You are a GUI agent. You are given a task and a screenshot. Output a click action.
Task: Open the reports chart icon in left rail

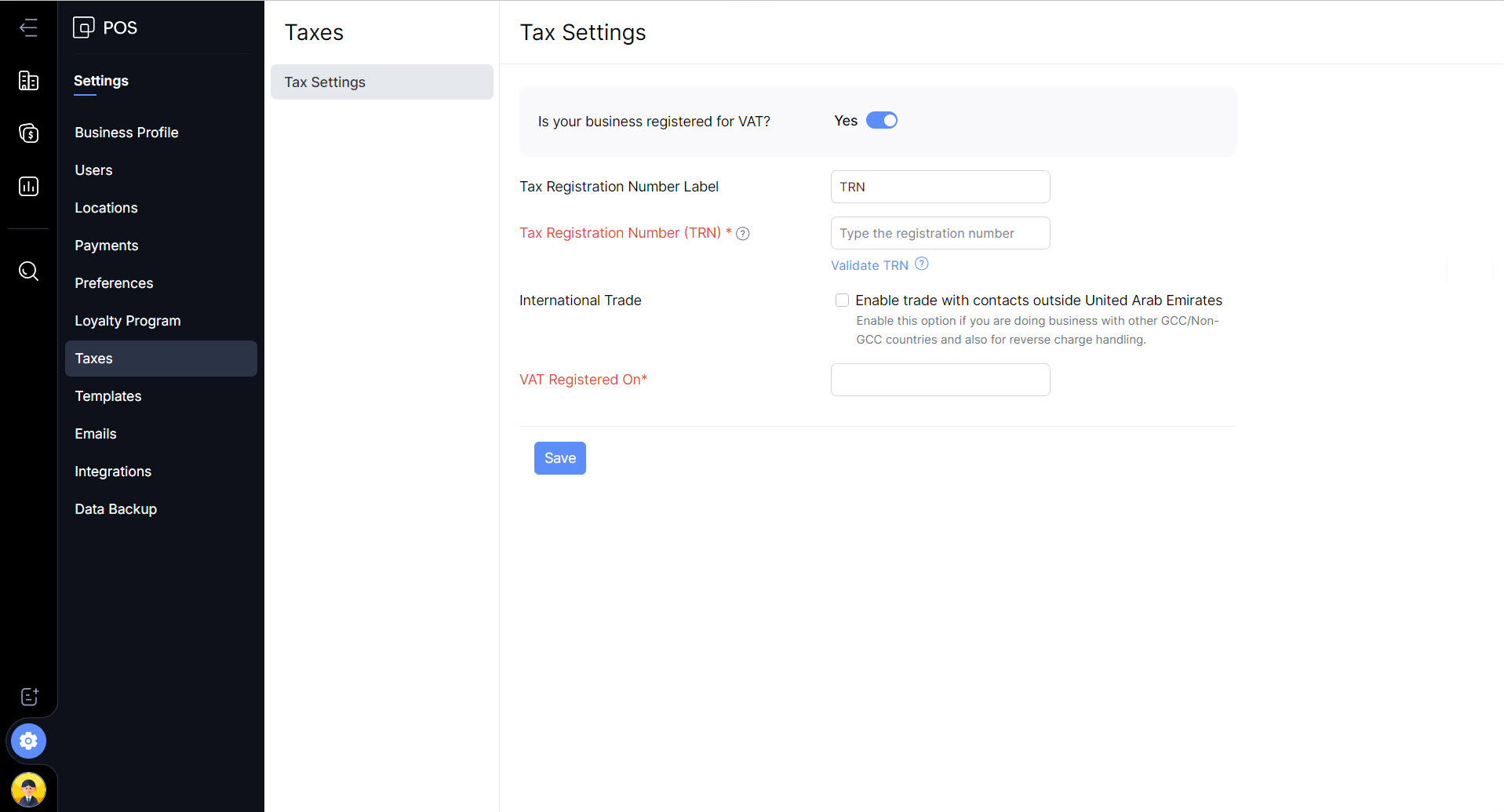pyautogui.click(x=28, y=187)
